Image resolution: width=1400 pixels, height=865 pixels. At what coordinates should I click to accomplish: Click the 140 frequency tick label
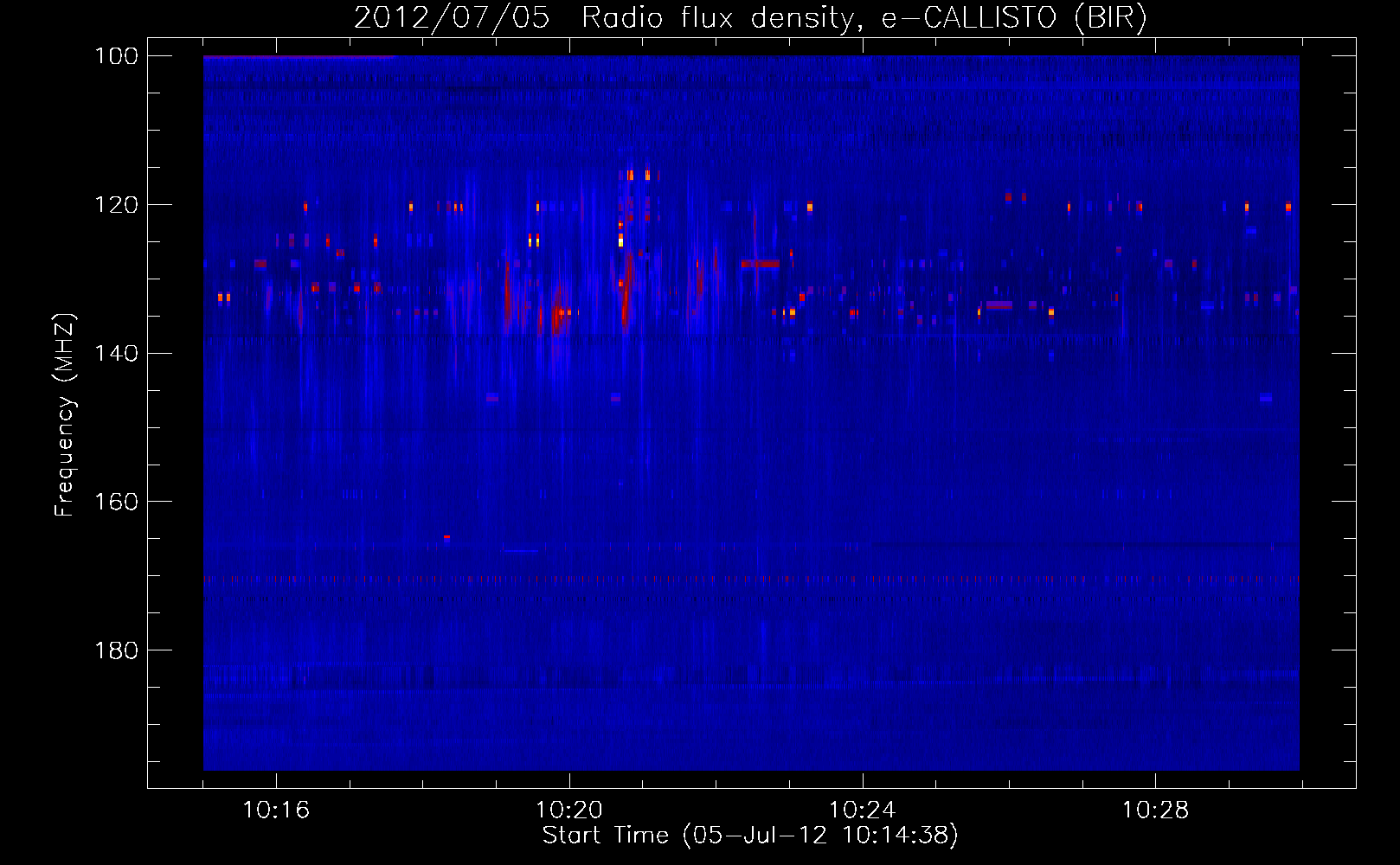[x=116, y=354]
